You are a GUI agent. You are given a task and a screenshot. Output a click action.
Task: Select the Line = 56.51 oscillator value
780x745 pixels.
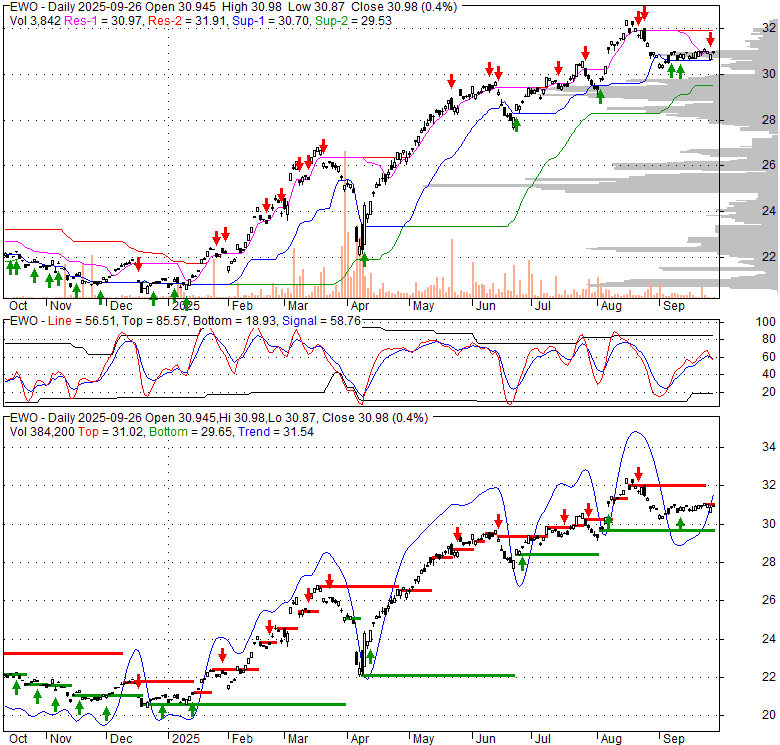click(x=82, y=321)
